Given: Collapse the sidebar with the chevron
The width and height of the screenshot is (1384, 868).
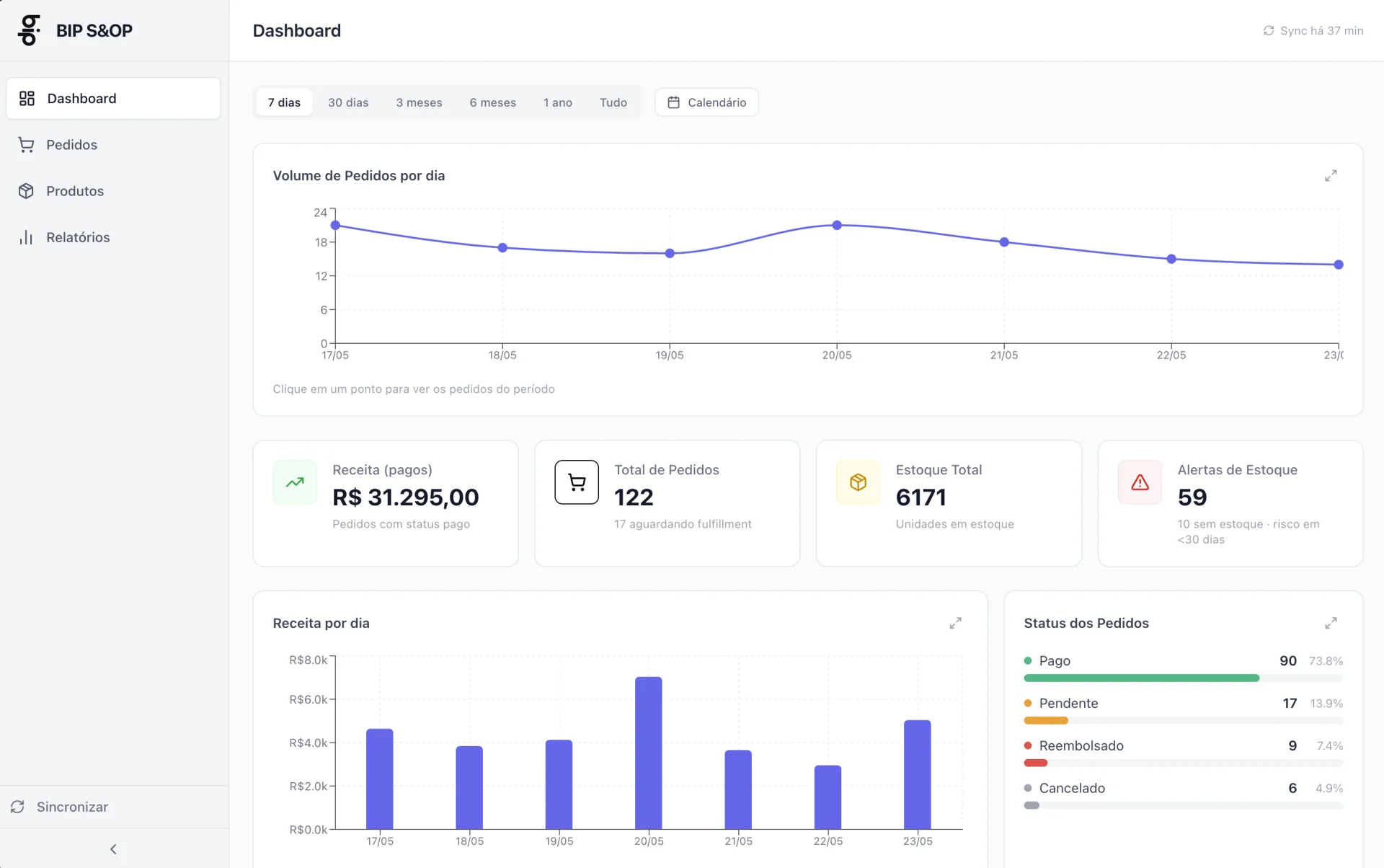Looking at the screenshot, I should [x=113, y=849].
